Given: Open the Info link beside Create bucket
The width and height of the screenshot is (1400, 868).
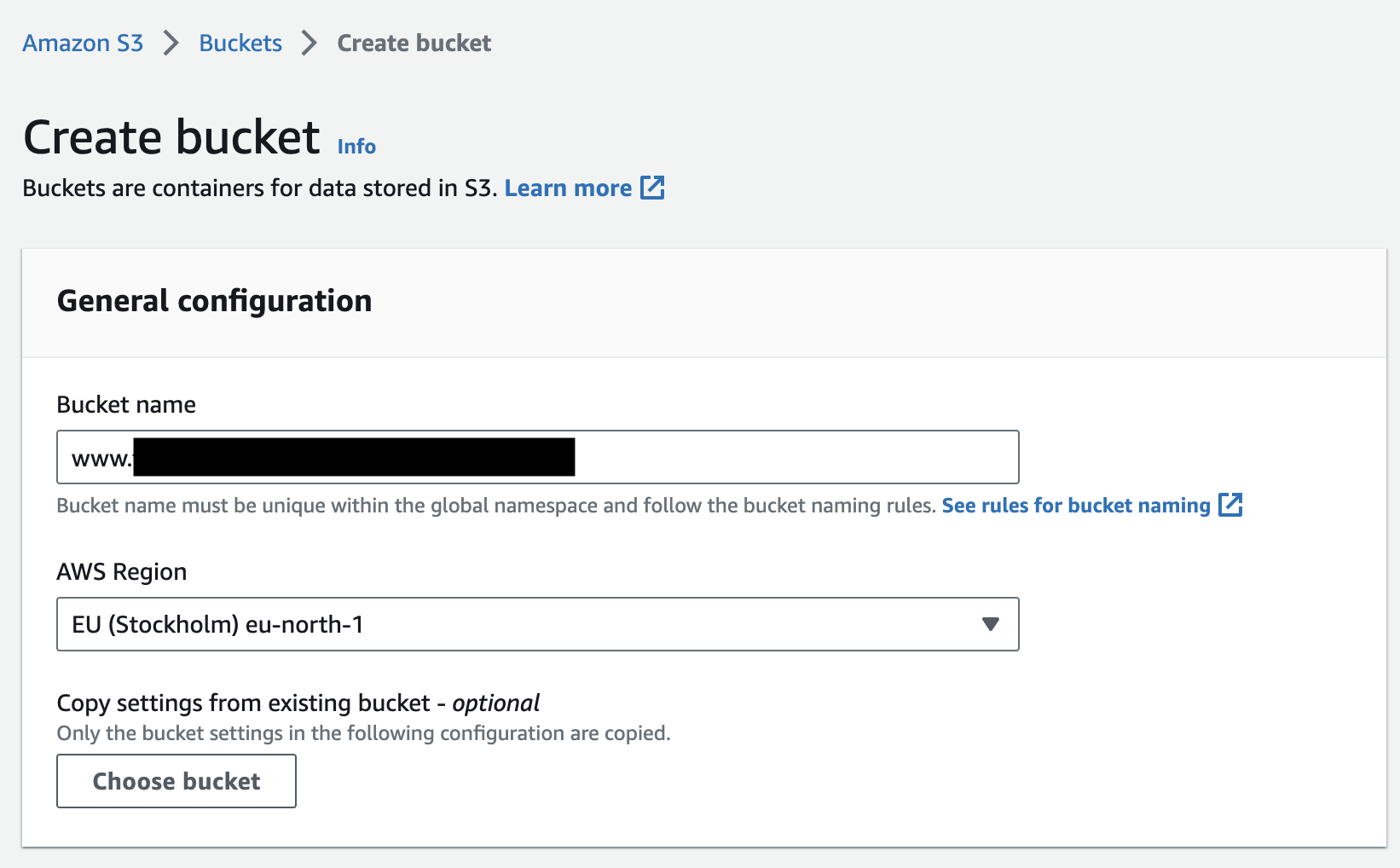Looking at the screenshot, I should (356, 147).
